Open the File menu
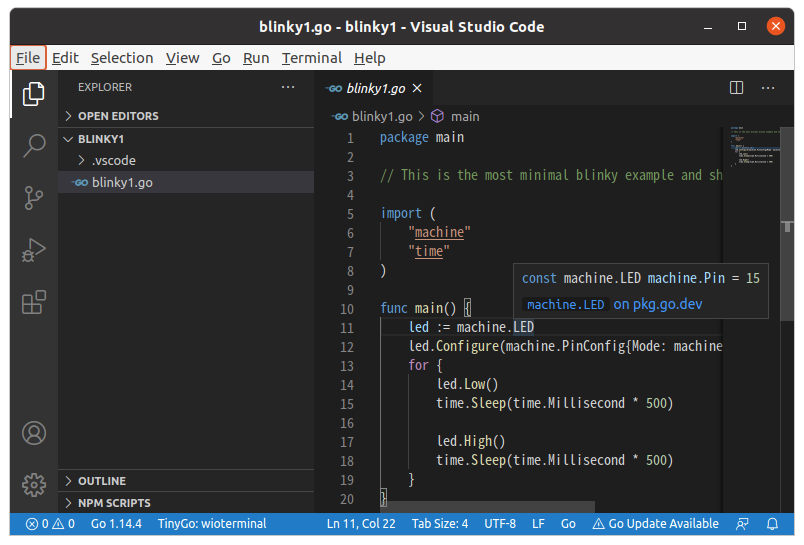The height and width of the screenshot is (545, 804). pyautogui.click(x=28, y=58)
